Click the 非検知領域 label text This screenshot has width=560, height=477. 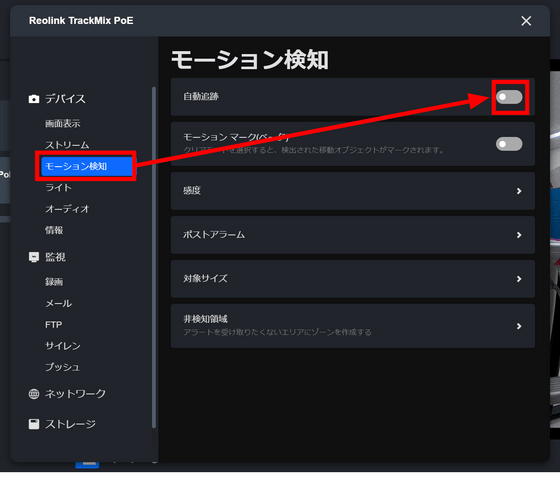[205, 319]
